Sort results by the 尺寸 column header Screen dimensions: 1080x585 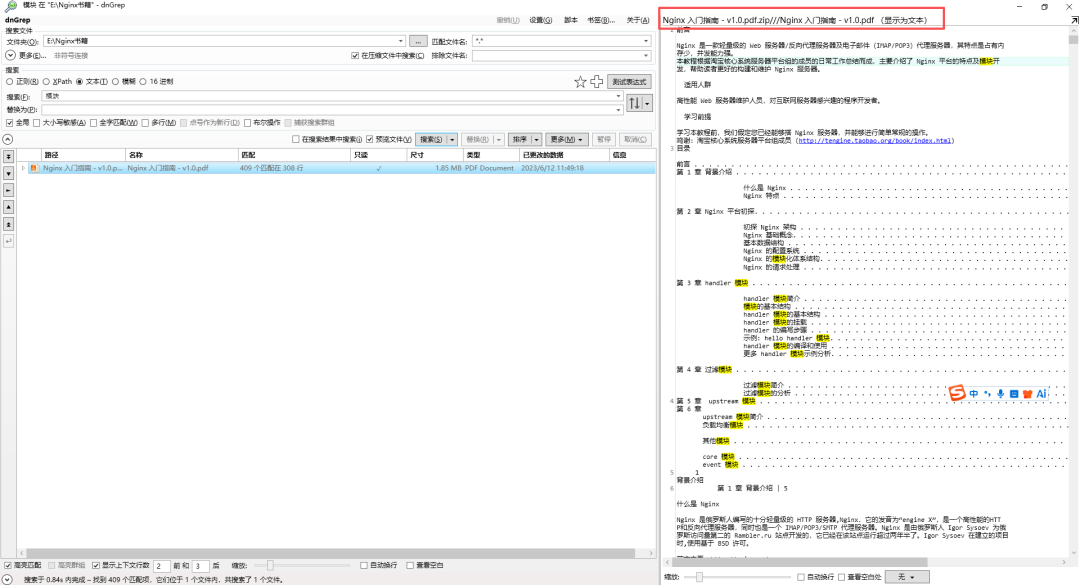(435, 155)
